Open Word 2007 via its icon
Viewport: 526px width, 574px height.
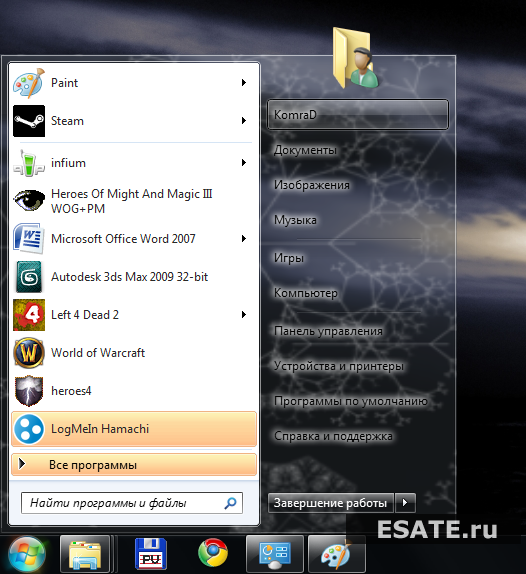[29, 239]
